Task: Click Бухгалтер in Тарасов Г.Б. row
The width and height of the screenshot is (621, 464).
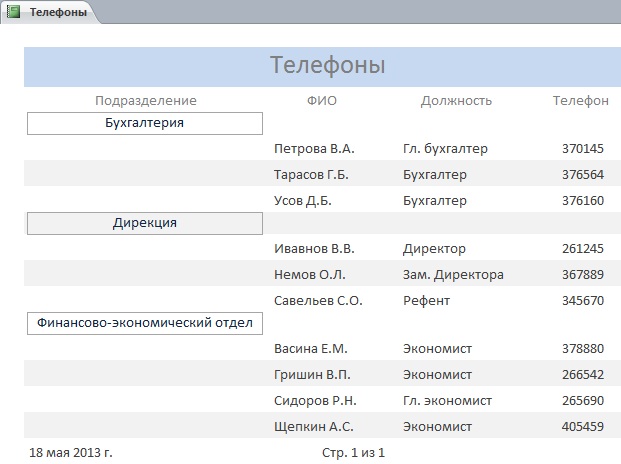Action: [434, 175]
